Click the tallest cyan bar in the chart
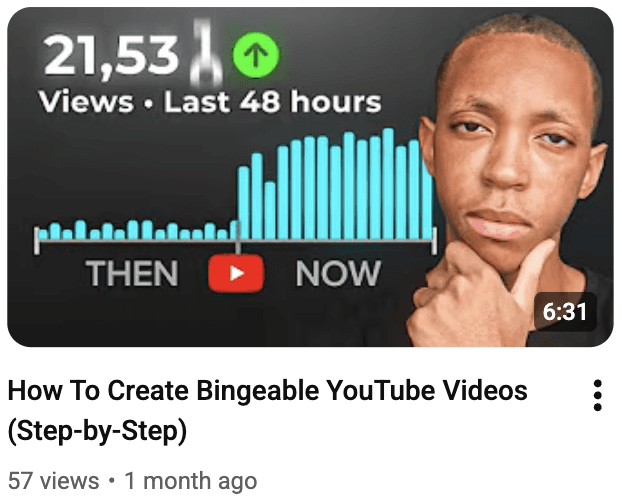622x496 pixels. pos(388,184)
